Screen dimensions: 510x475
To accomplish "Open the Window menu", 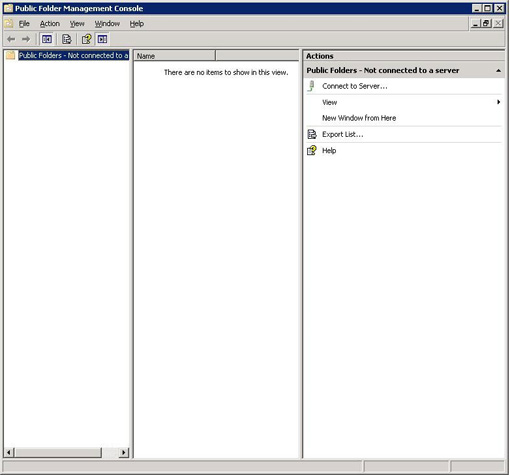I will [x=107, y=24].
